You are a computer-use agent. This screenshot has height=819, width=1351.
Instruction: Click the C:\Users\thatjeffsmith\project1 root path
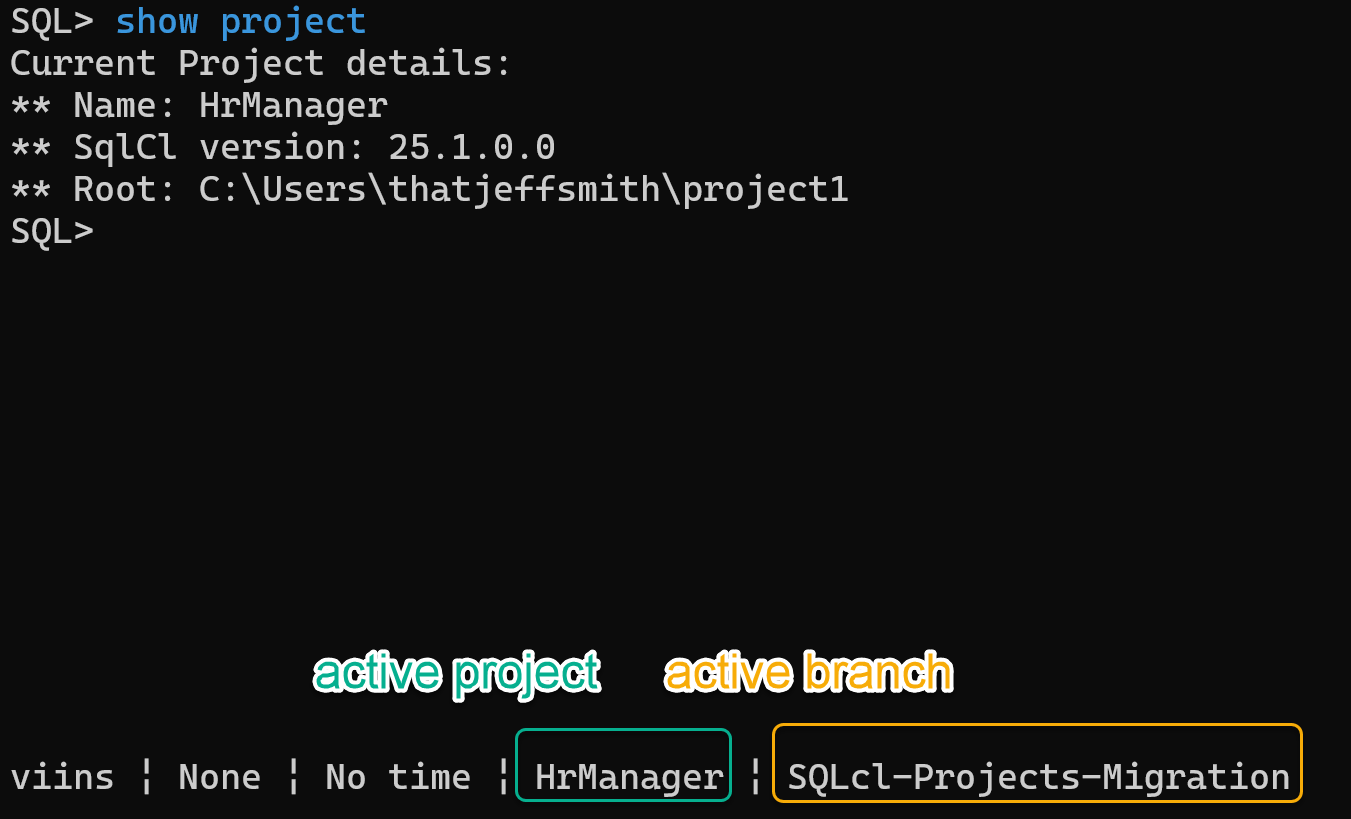524,189
